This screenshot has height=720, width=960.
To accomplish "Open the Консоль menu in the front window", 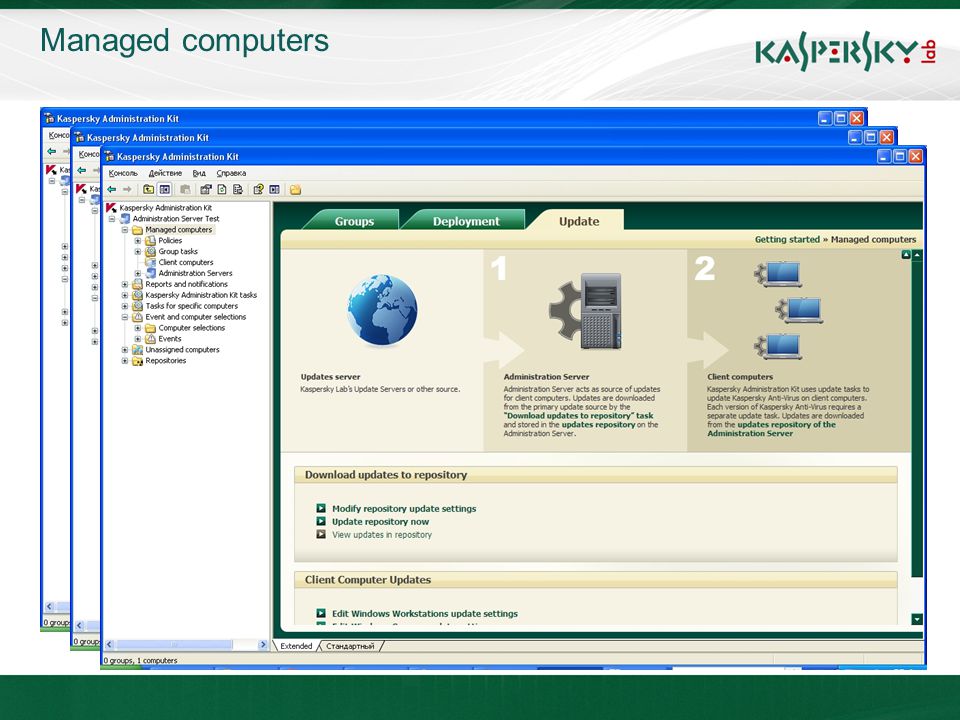I will tap(123, 173).
